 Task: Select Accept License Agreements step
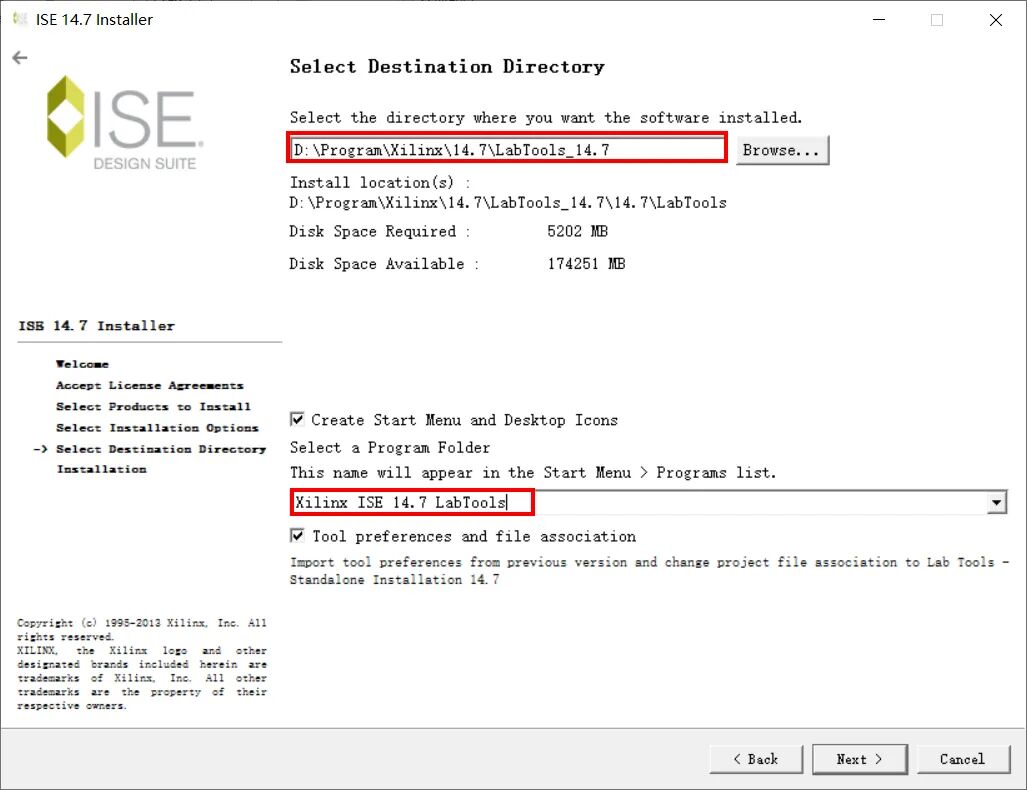pyautogui.click(x=150, y=385)
